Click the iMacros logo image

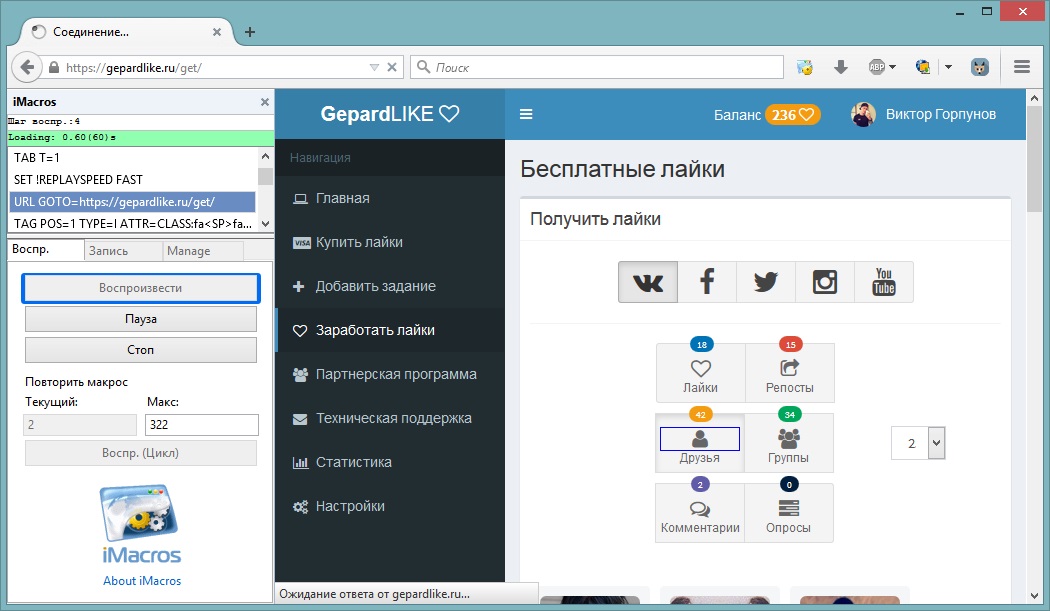click(141, 523)
